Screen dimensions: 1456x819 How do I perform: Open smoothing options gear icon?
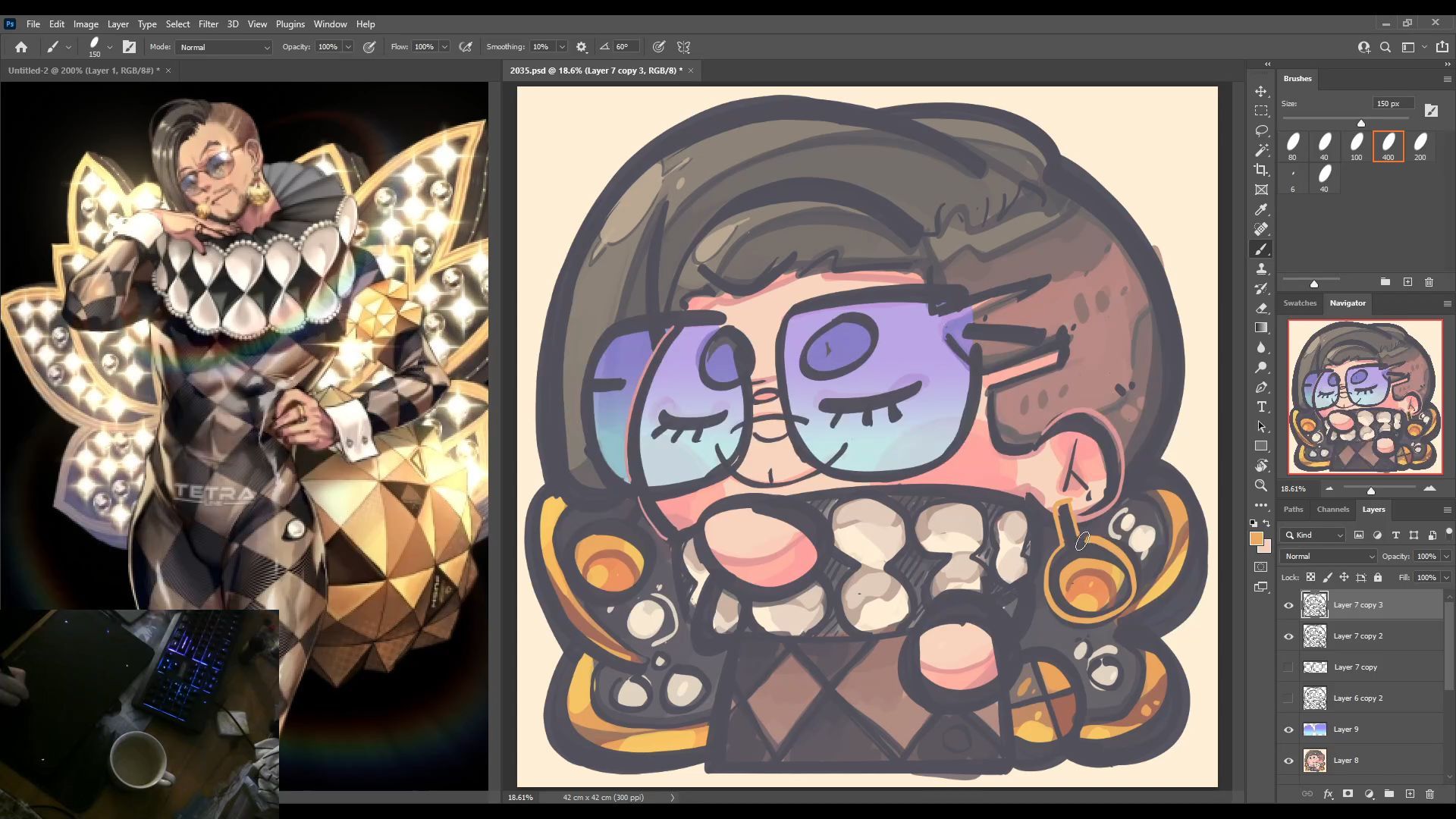582,47
